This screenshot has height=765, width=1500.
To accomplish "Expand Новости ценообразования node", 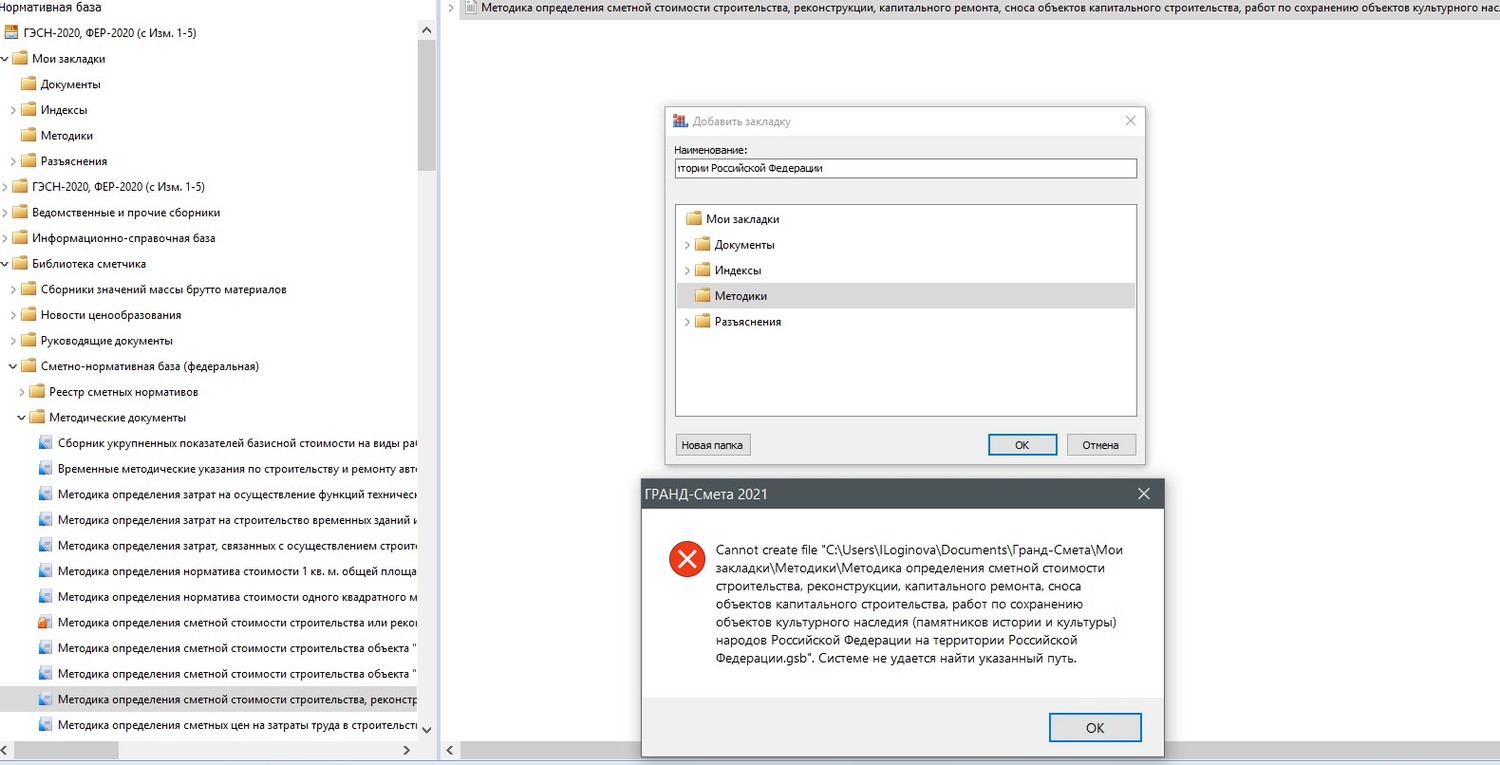I will coord(13,315).
